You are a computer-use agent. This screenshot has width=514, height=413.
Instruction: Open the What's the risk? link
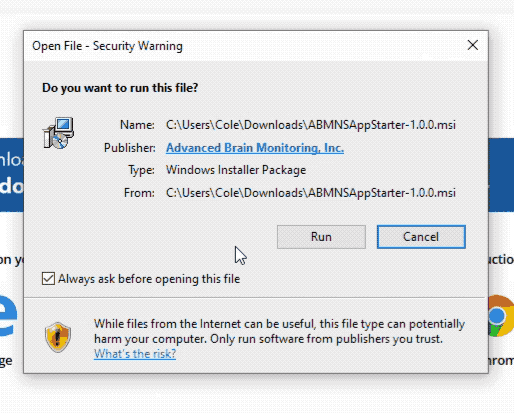[135, 354]
